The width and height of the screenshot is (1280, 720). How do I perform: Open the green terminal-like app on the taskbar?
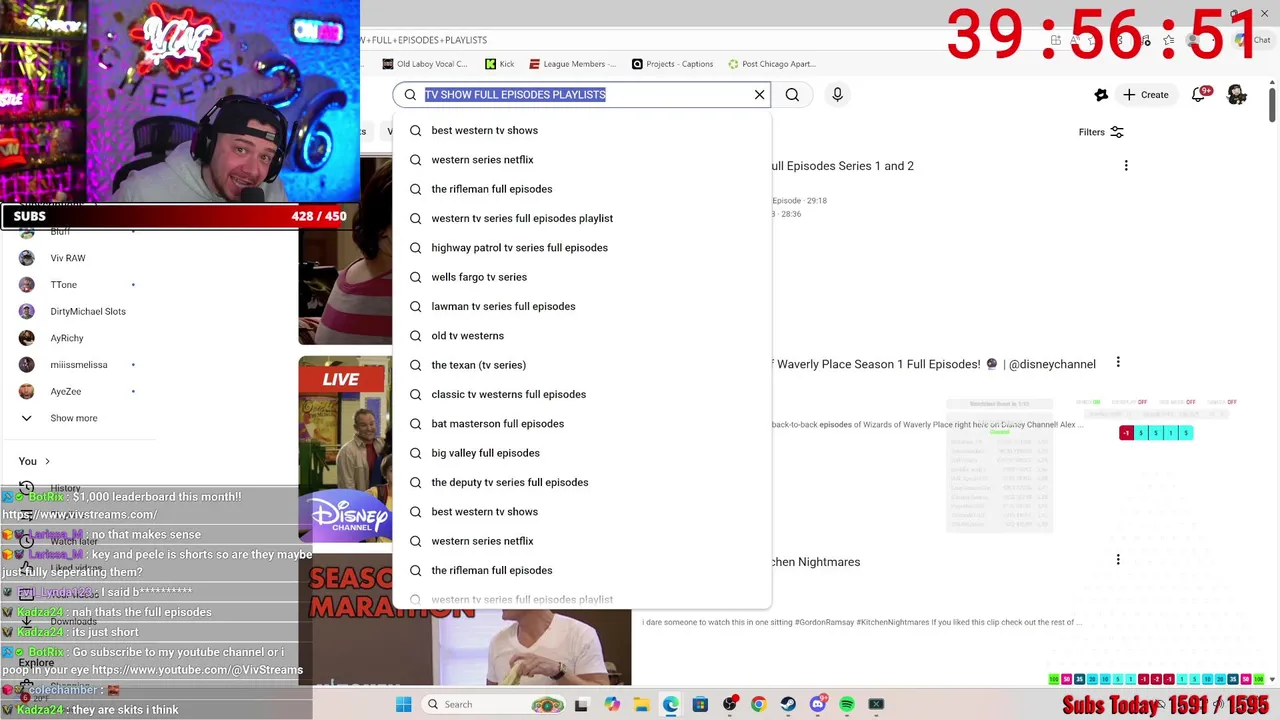point(876,704)
